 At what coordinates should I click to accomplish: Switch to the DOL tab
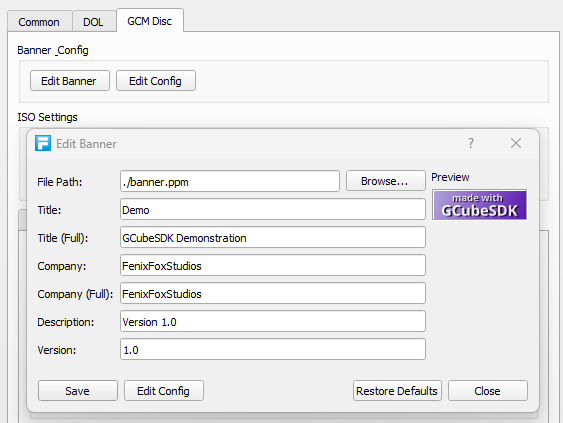click(93, 22)
